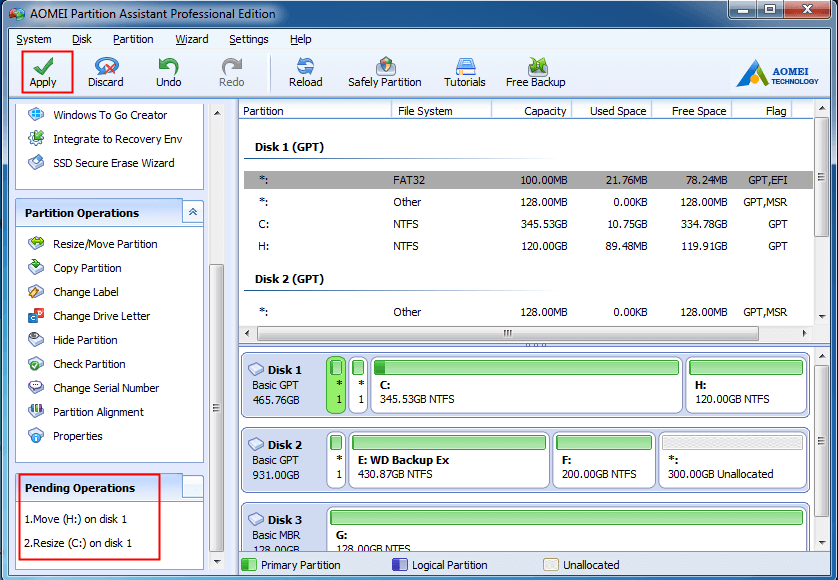838x580 pixels.
Task: Open the Wizard menu
Action: click(x=191, y=39)
